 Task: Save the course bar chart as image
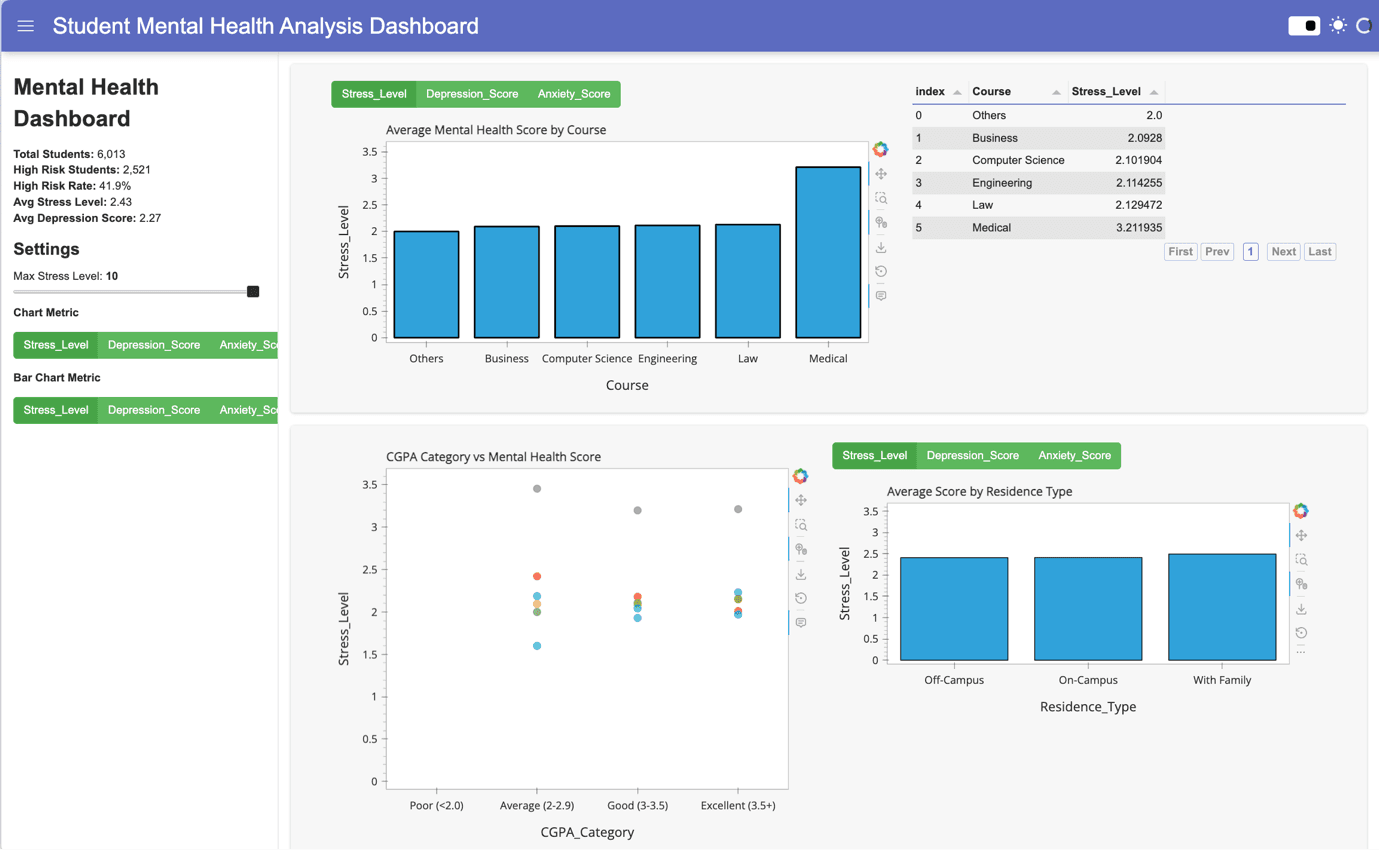coord(884,248)
